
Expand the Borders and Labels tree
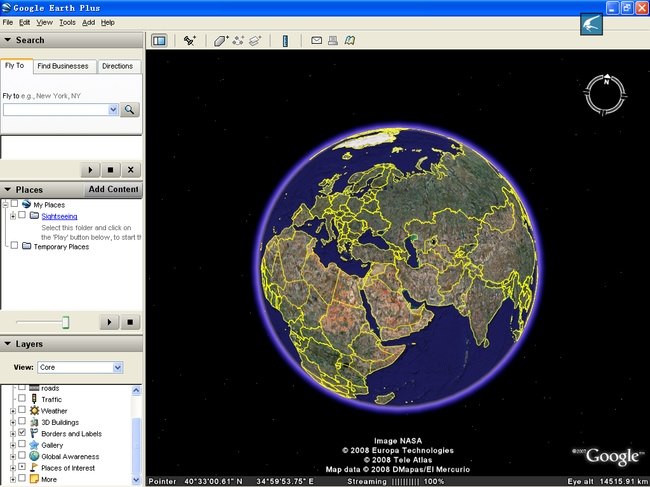[13, 434]
